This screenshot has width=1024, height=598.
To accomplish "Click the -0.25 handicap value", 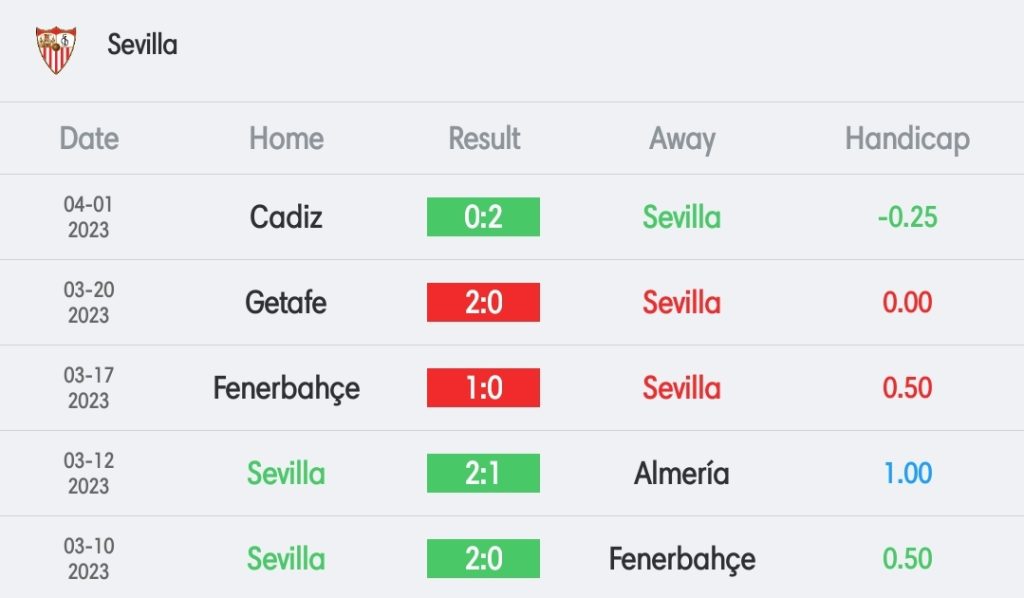I will (x=907, y=217).
